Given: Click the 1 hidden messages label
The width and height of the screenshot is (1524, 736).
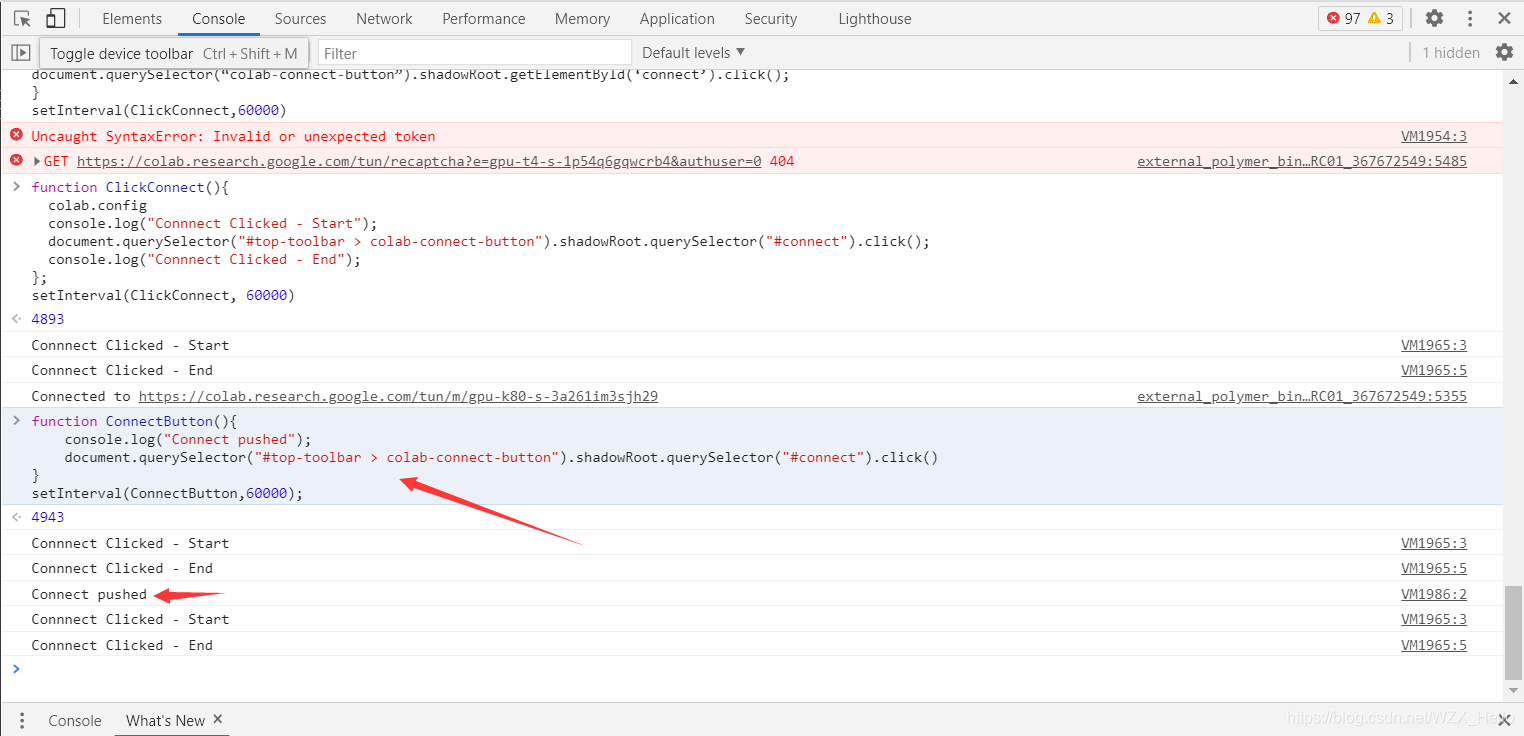Looking at the screenshot, I should [1451, 52].
